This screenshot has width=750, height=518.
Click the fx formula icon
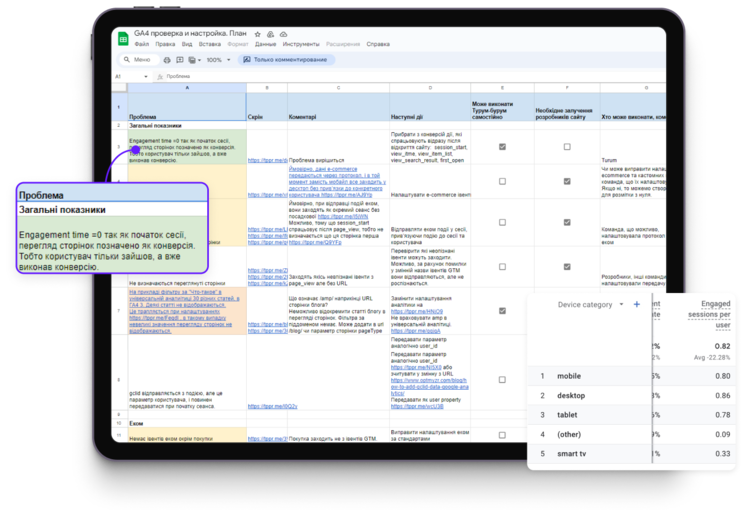160,77
